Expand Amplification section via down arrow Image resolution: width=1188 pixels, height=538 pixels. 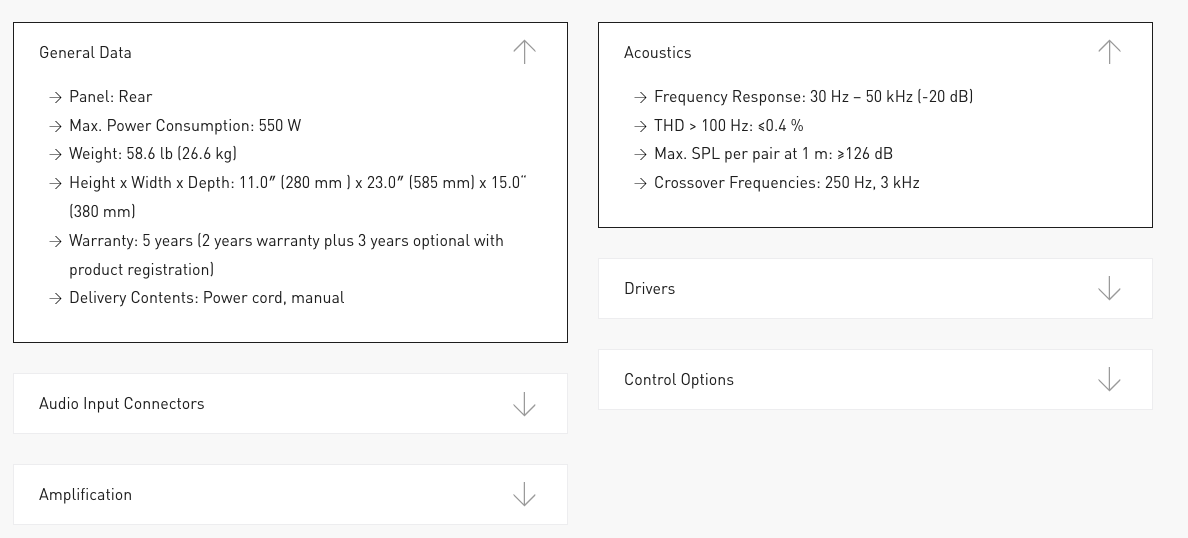[x=524, y=495]
